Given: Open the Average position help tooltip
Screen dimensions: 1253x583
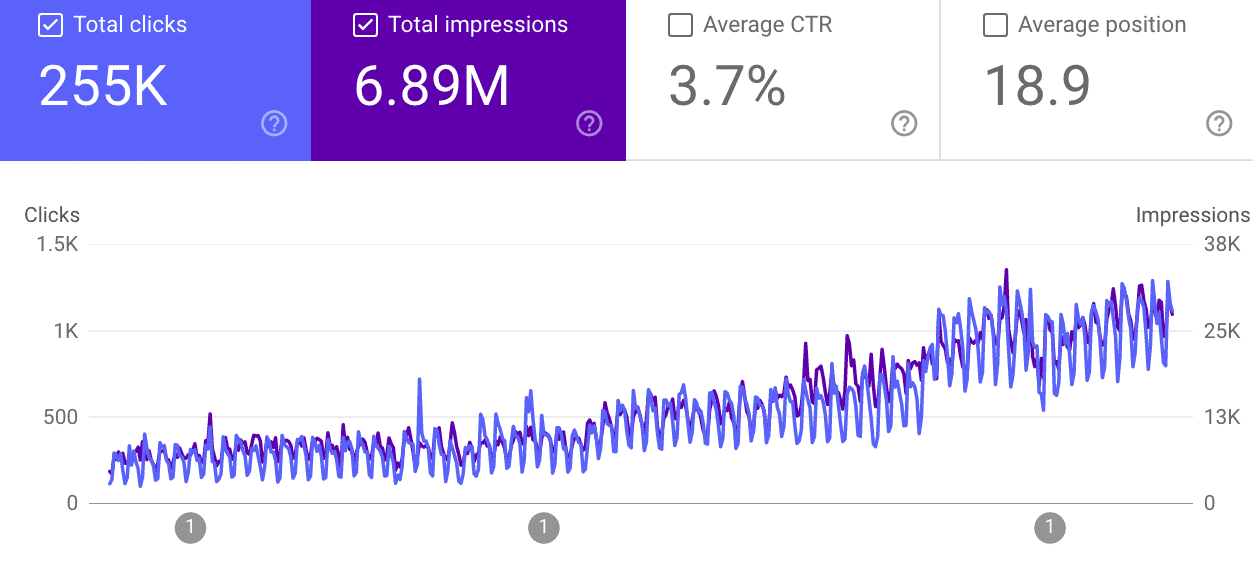Looking at the screenshot, I should [1219, 124].
